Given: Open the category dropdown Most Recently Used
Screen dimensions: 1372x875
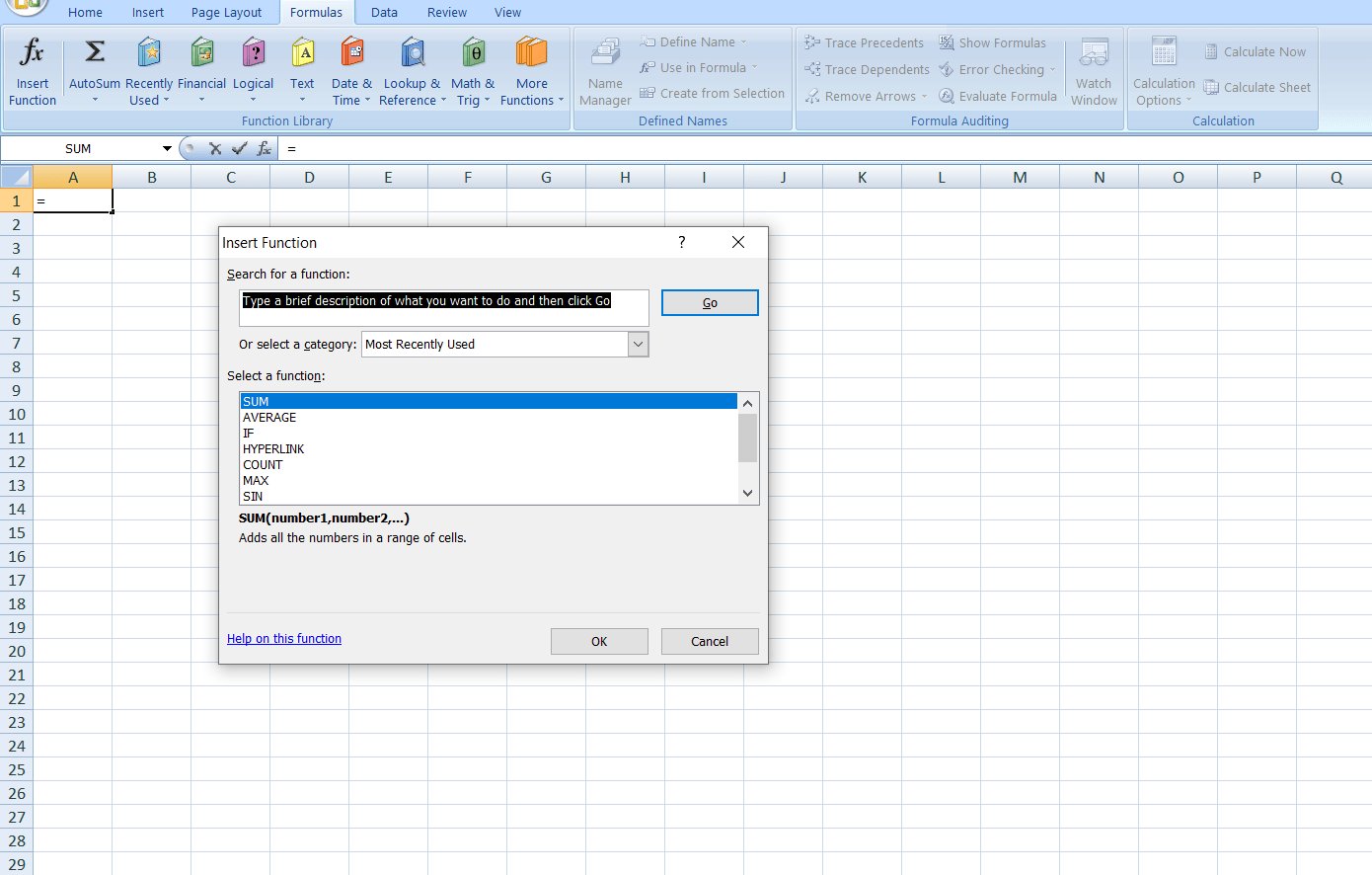Looking at the screenshot, I should point(505,344).
